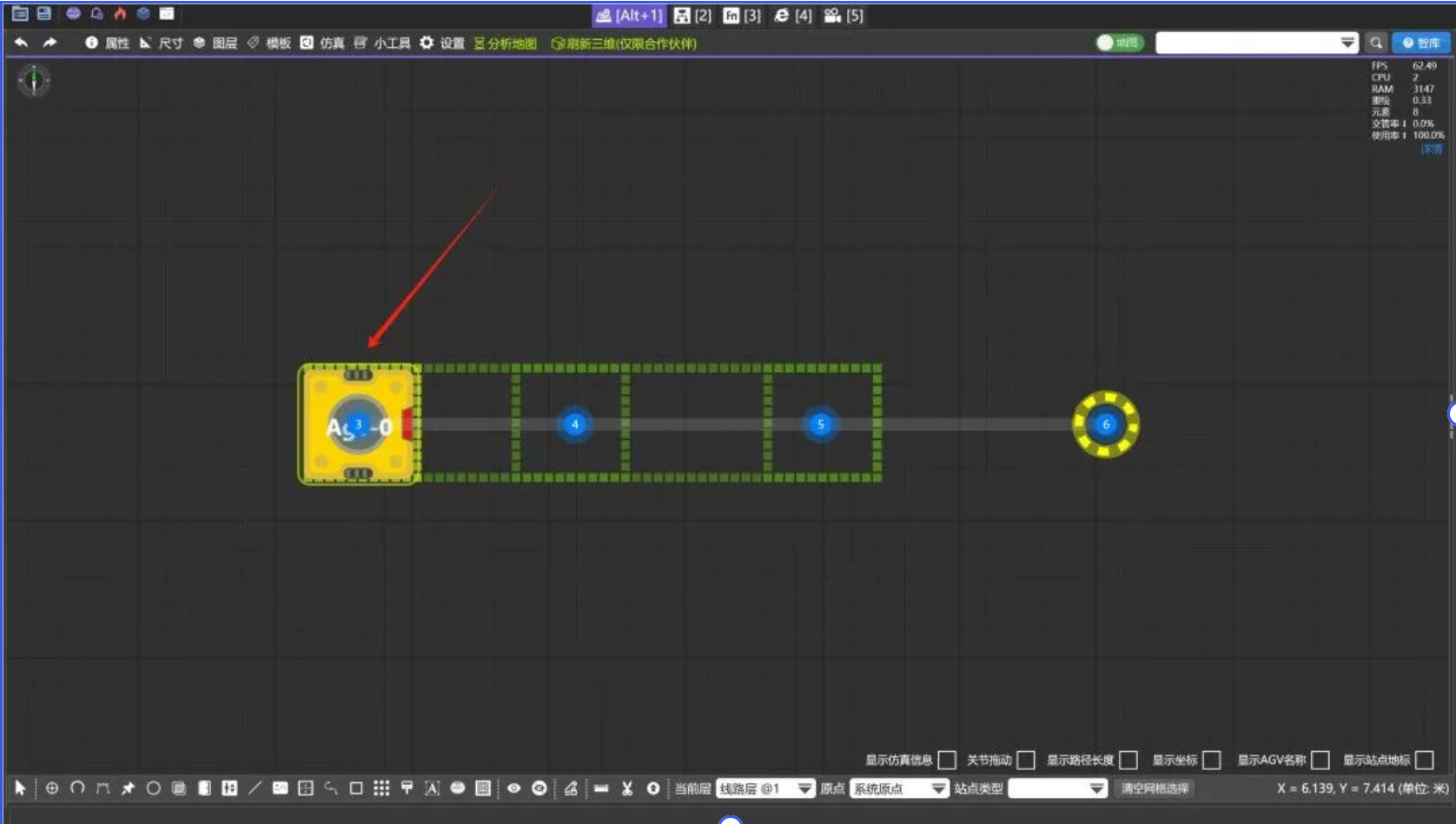Select the arrow pointer tool
1456x824 pixels.
click(x=20, y=788)
